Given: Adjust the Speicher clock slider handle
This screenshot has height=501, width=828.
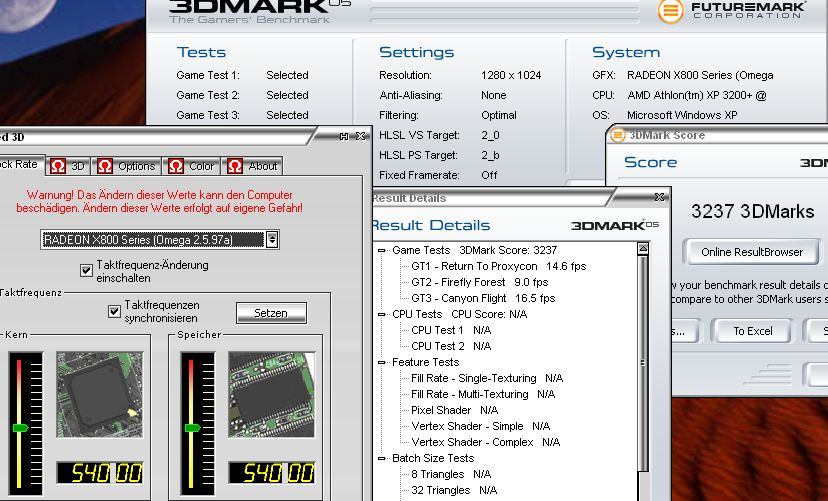Looking at the screenshot, I should coord(193,428).
